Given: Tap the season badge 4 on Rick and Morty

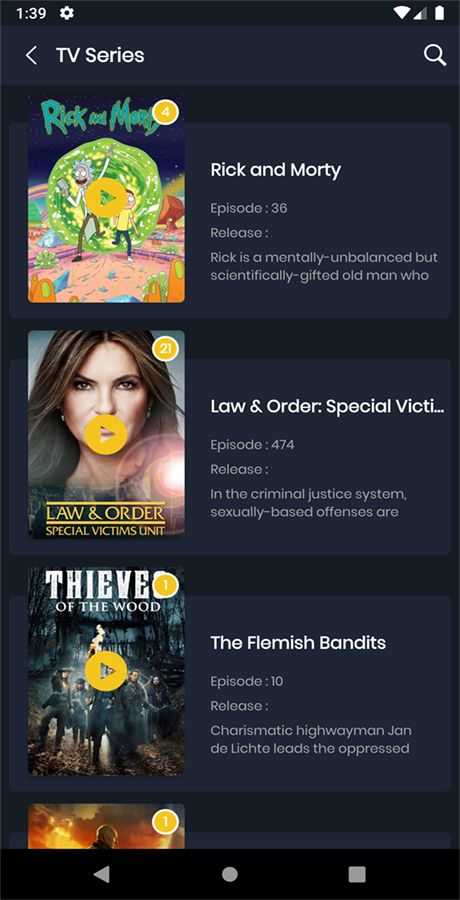Looking at the screenshot, I should (x=165, y=112).
